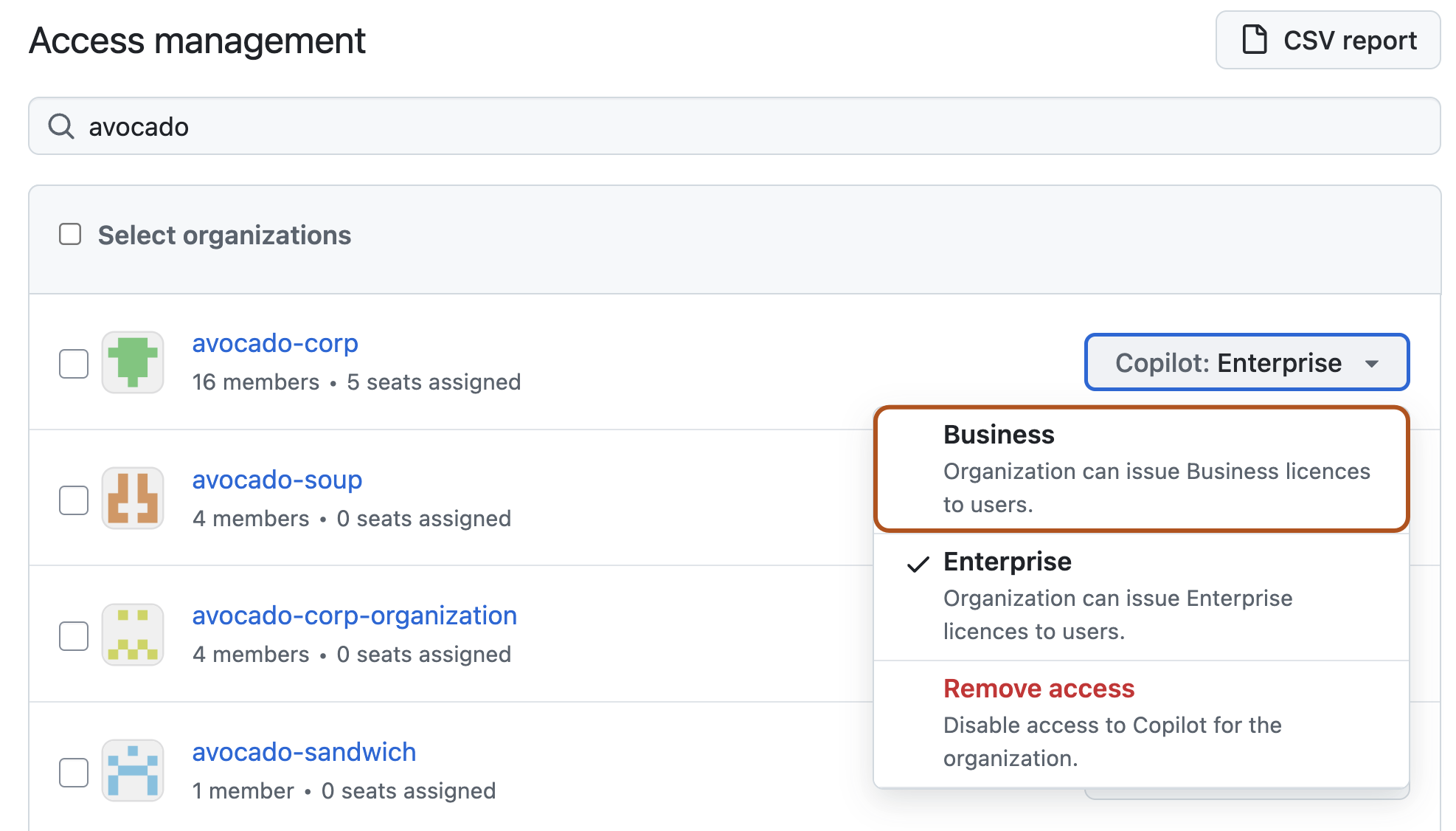Image resolution: width=1456 pixels, height=831 pixels.
Task: Check the checkbox next to avocado-corp
Action: coord(74,362)
